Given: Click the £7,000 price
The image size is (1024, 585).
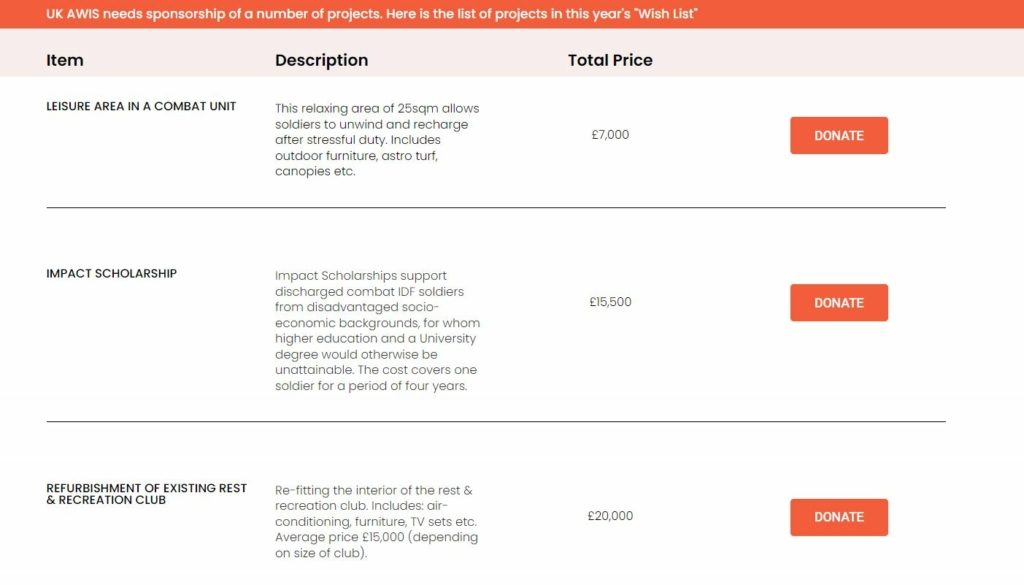Looking at the screenshot, I should tap(610, 134).
